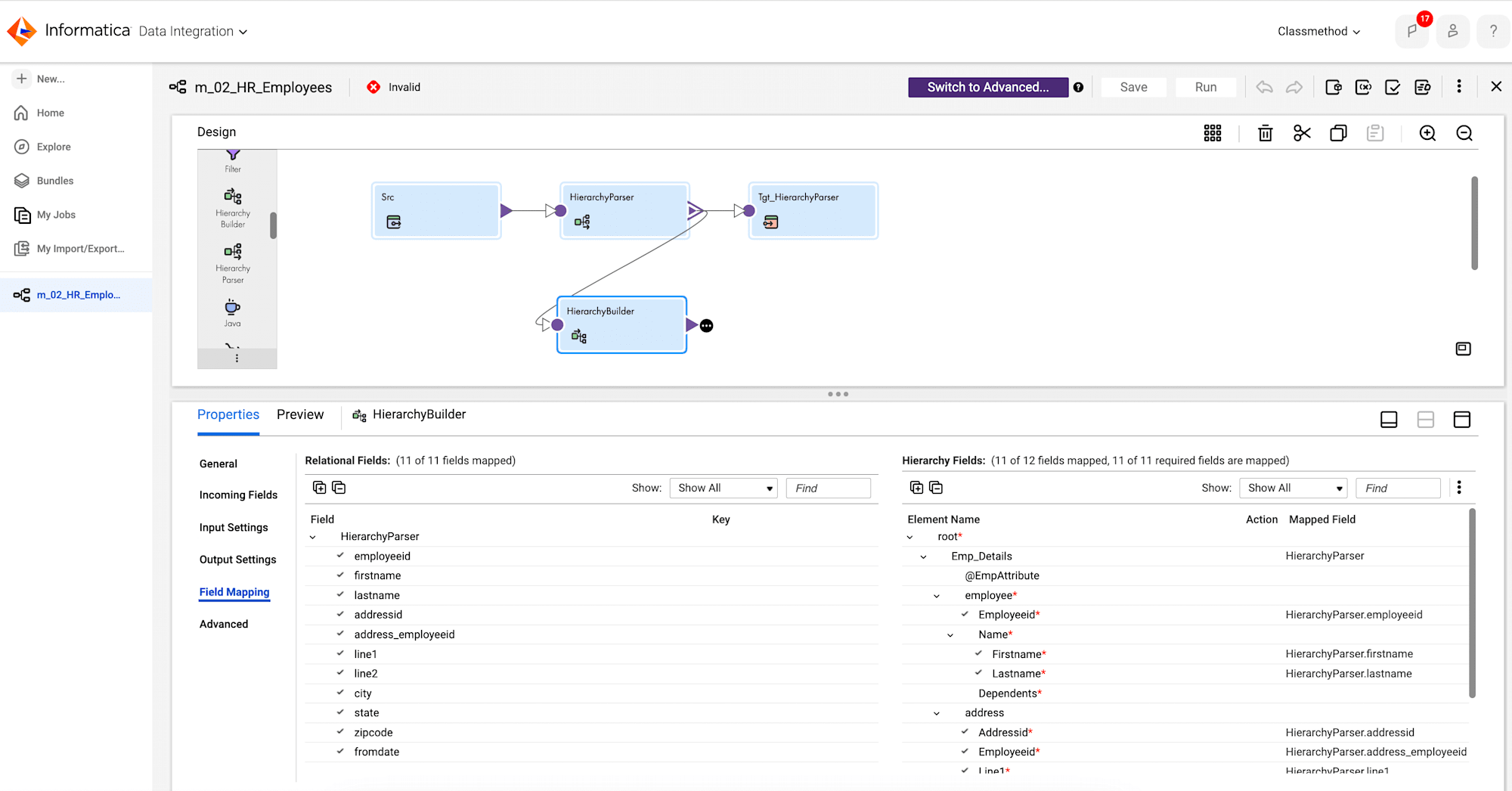Open relational fields Show All dropdown

723,488
